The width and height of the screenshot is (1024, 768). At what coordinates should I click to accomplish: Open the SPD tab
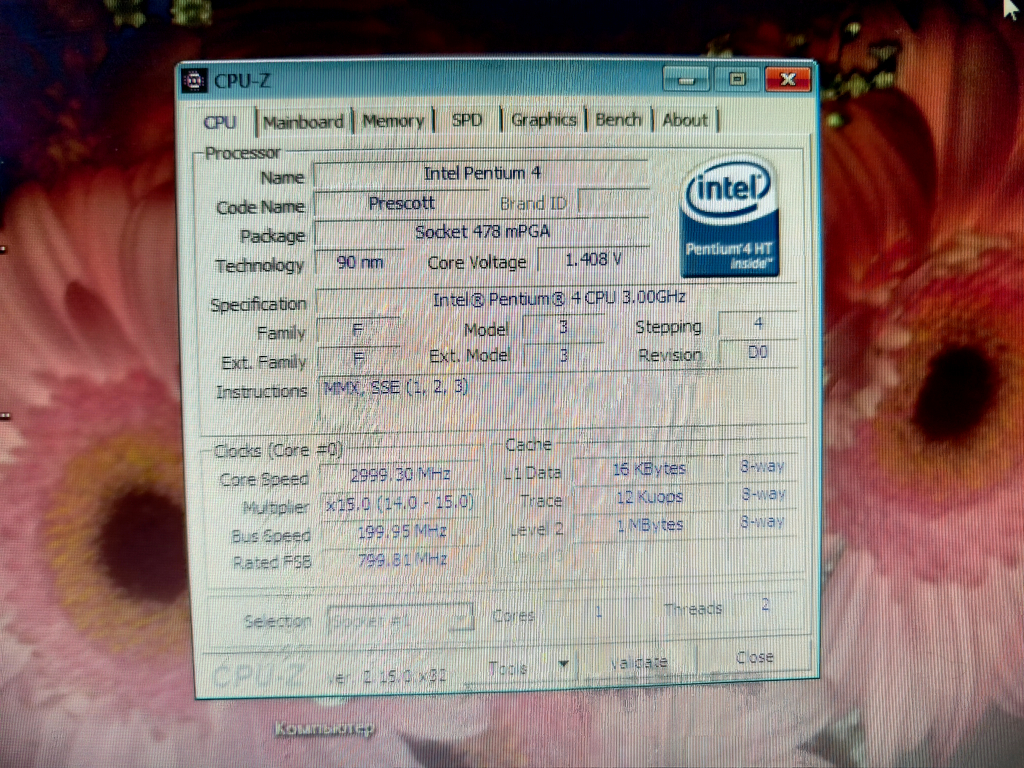coord(467,120)
